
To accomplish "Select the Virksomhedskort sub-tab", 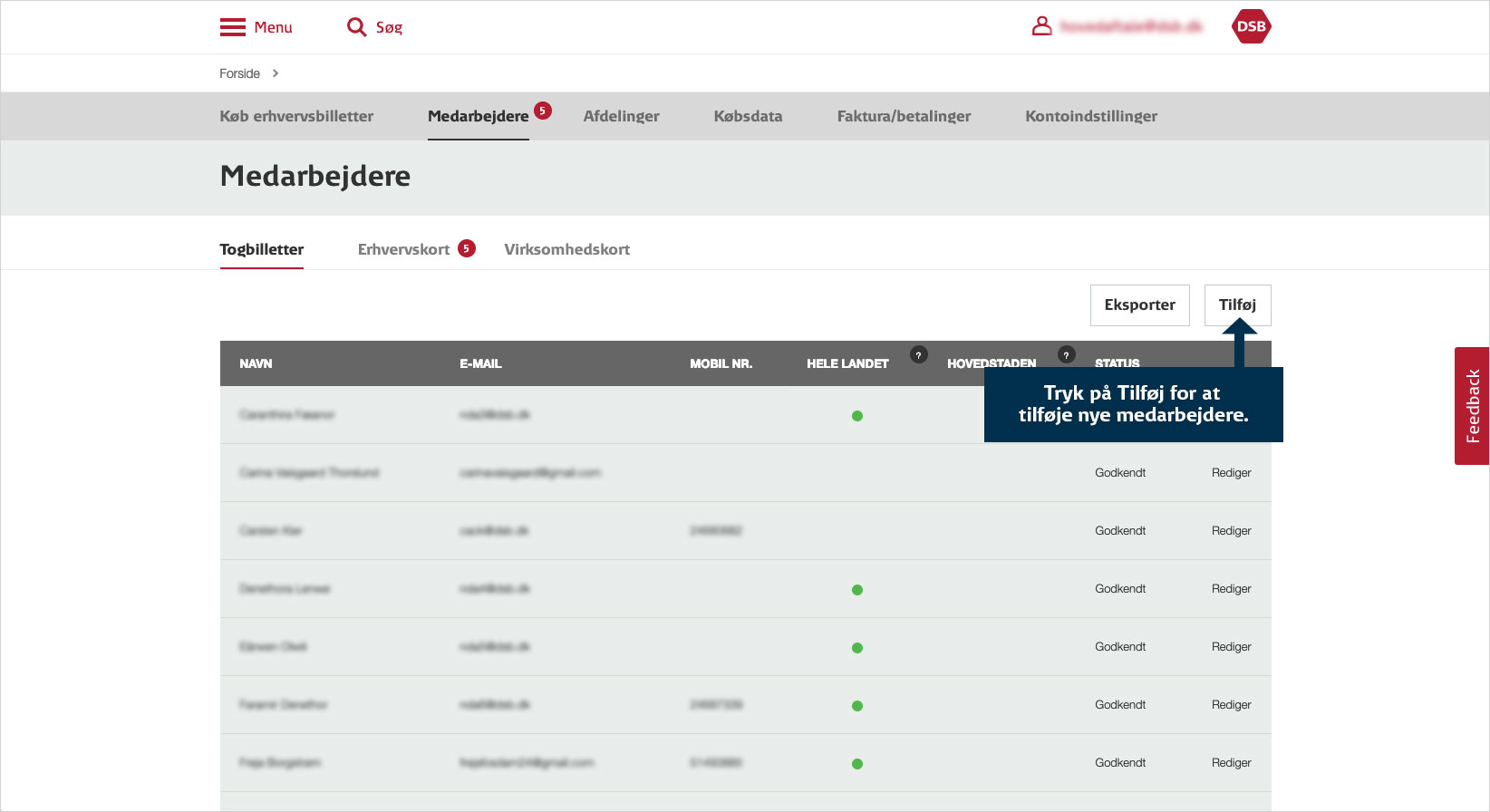I will 566,249.
